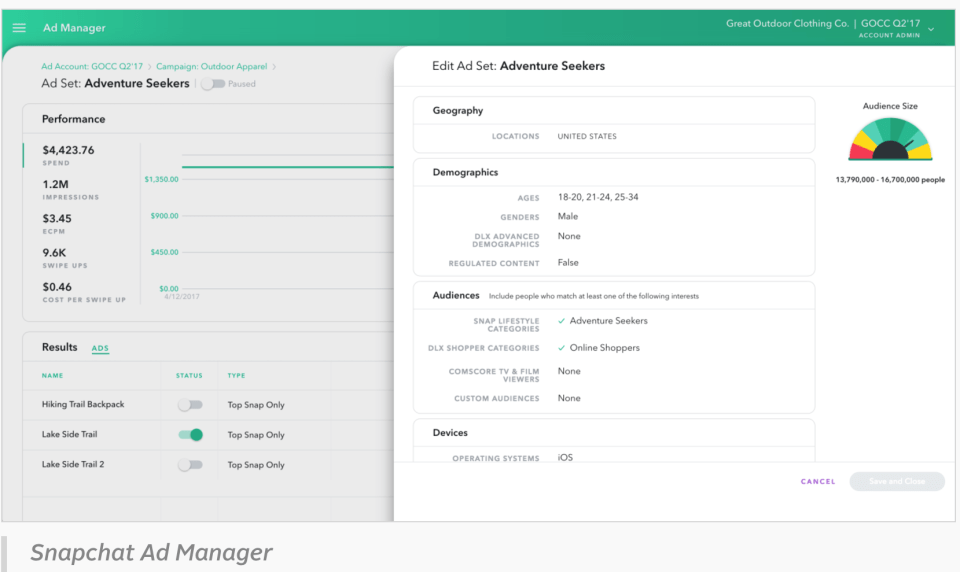Open the Hiking Trail Backpack ad row
Image resolution: width=960 pixels, height=572 pixels.
(83, 404)
